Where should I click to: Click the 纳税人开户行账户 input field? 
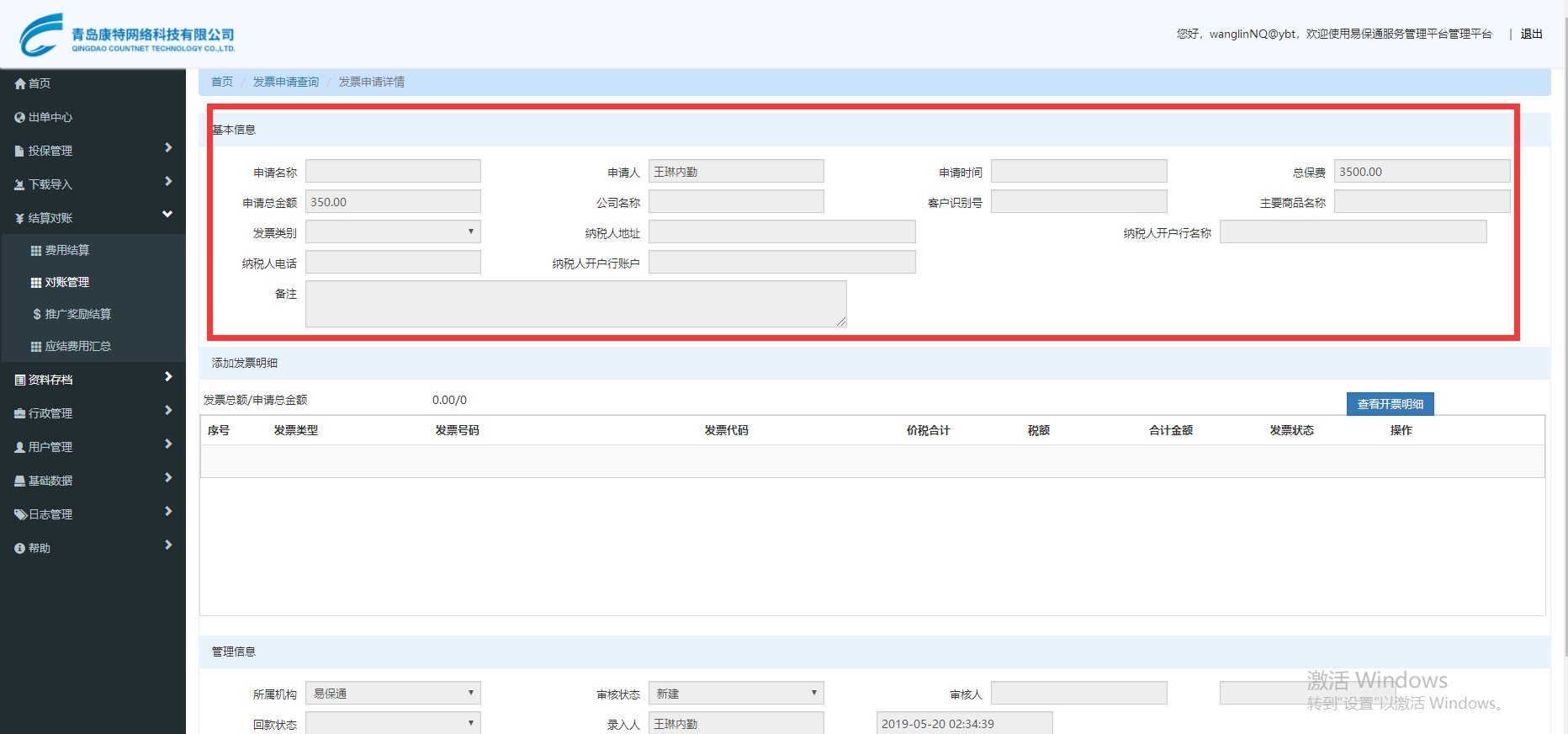point(782,262)
